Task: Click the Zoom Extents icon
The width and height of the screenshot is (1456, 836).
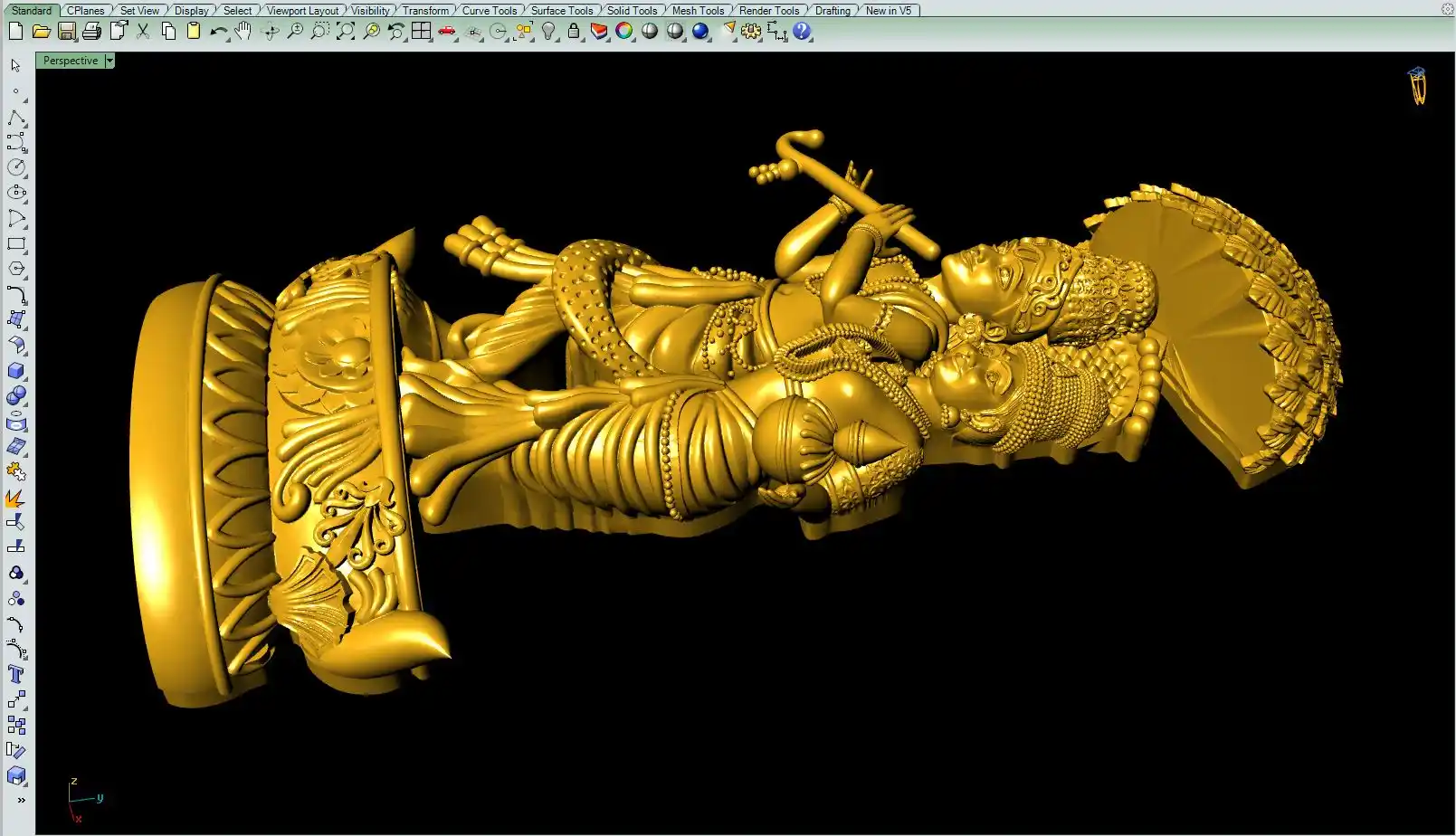Action: [346, 32]
